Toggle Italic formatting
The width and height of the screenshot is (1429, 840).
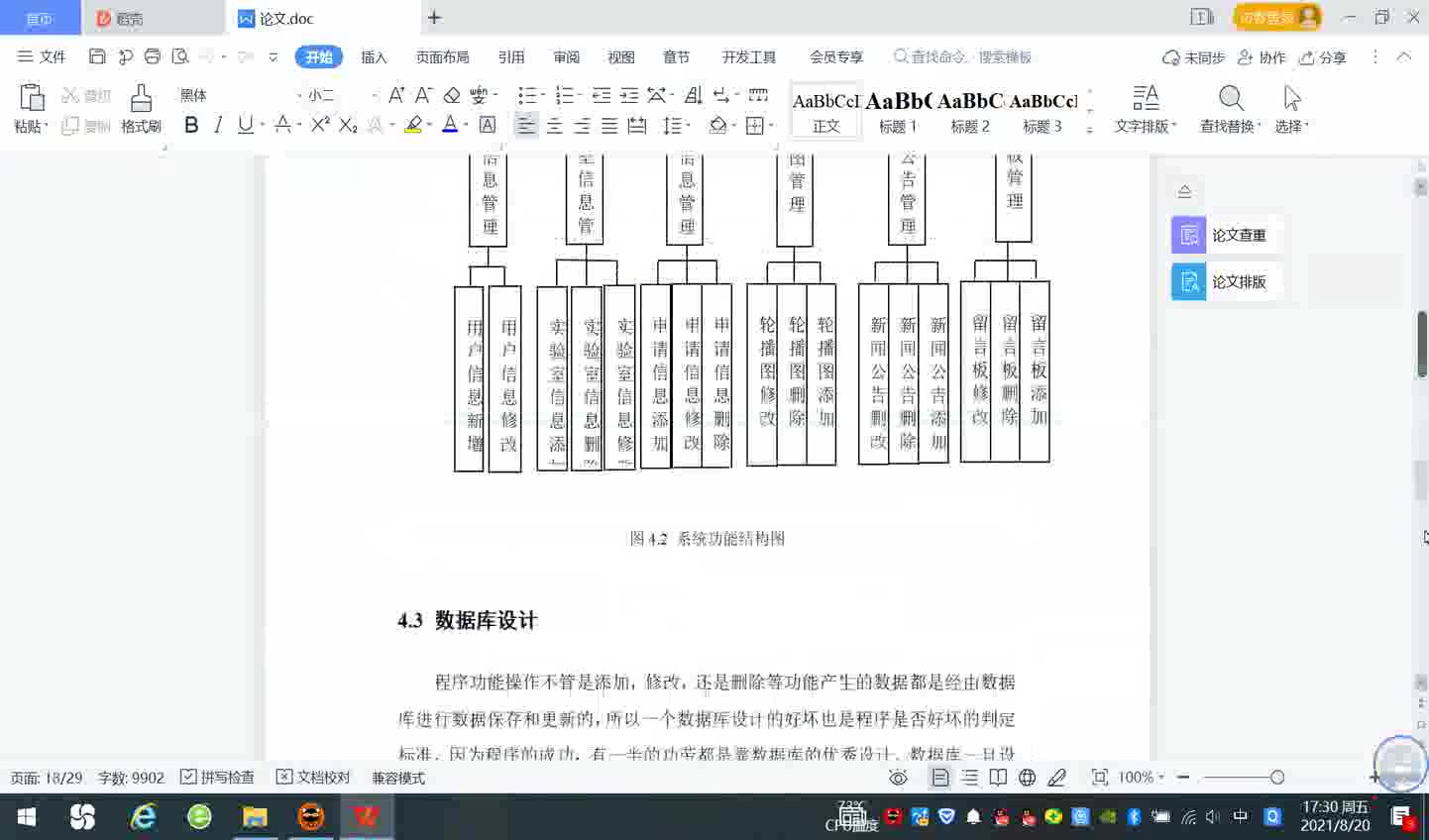(218, 125)
